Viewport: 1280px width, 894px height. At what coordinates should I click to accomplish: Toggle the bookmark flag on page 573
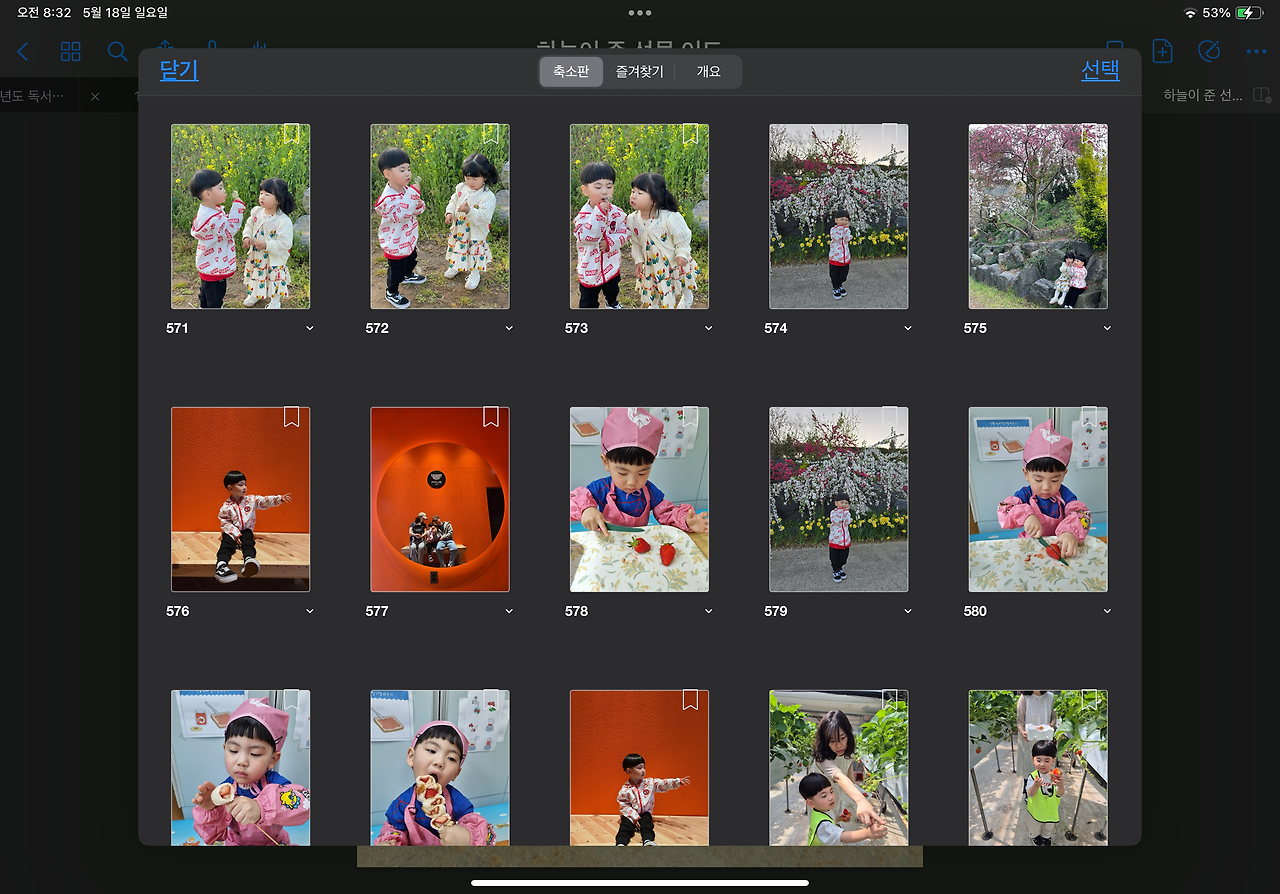689,133
